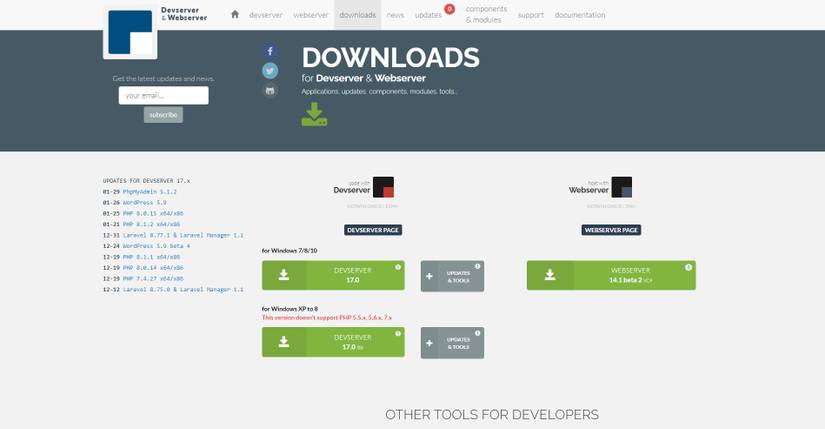Click the Devserver & Webserver site title
Screen dimensions: 825x429
click(184, 14)
